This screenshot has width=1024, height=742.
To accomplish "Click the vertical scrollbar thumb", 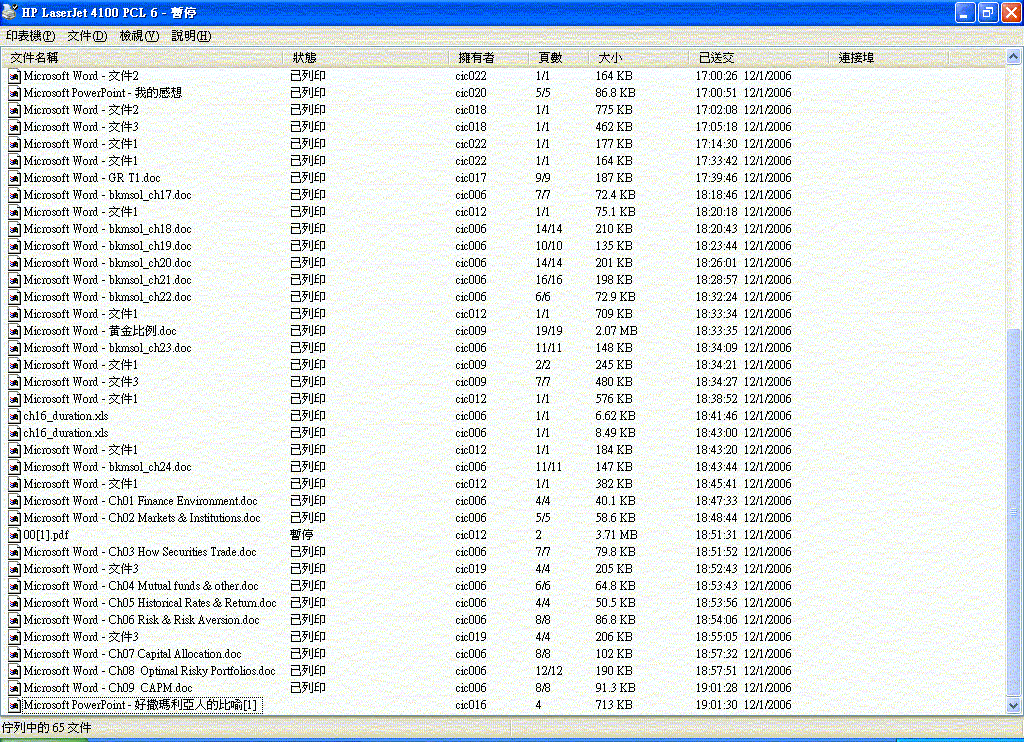I will pos(1014,511).
